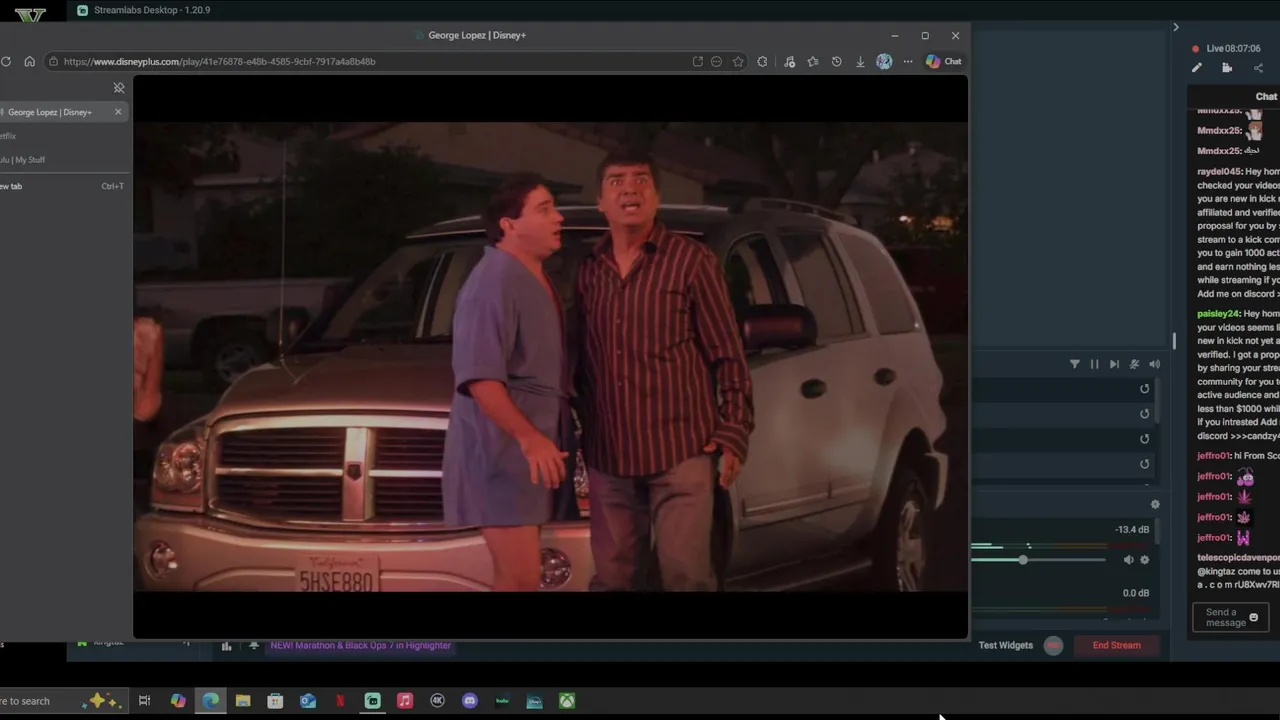Open the media music-note toolbar icon
The image size is (1280, 720).
click(x=789, y=61)
